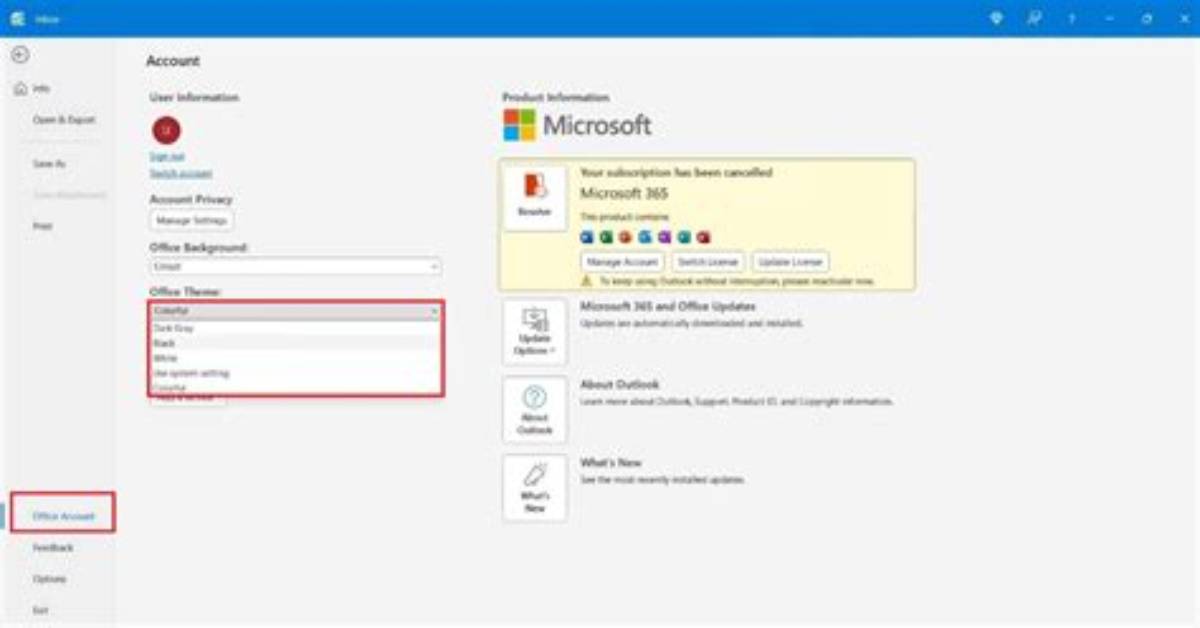The height and width of the screenshot is (628, 1200).
Task: Click the Microsoft four-color logo
Action: point(519,125)
